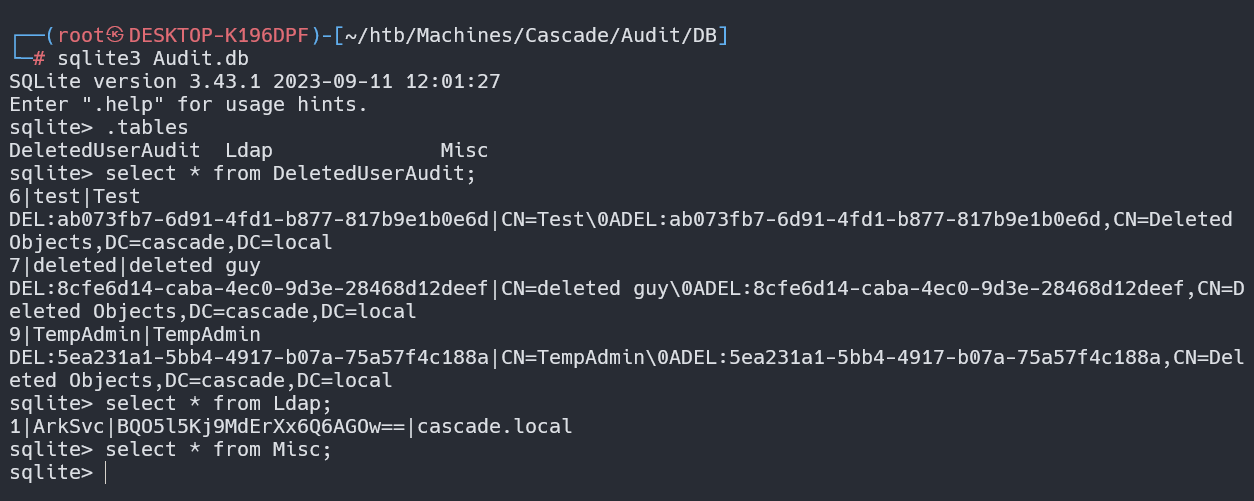Click the red hash prompt symbol
1254x501 pixels.
pyautogui.click(x=38, y=59)
